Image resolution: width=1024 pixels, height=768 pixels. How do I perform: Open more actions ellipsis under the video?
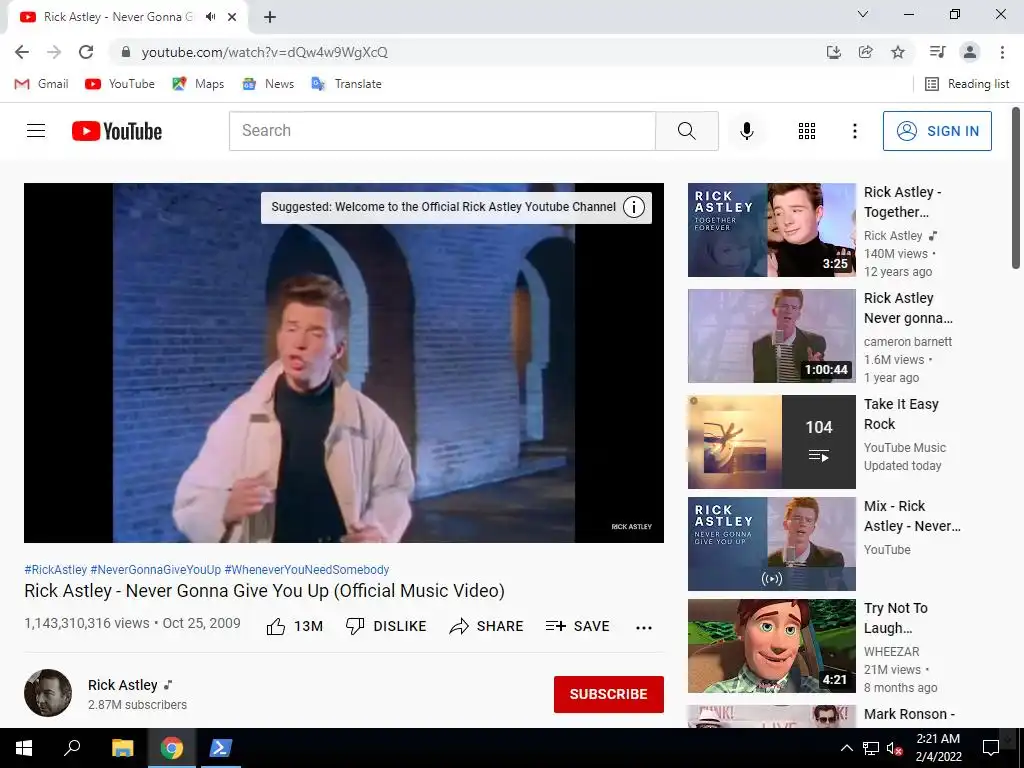click(x=643, y=628)
